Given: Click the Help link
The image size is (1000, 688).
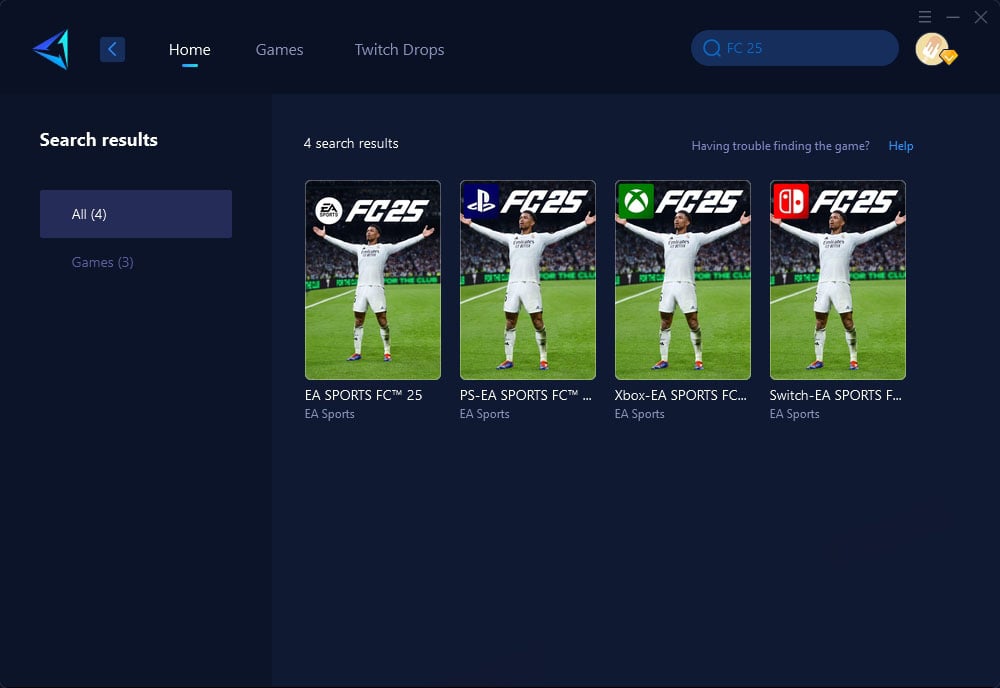Looking at the screenshot, I should click(901, 145).
